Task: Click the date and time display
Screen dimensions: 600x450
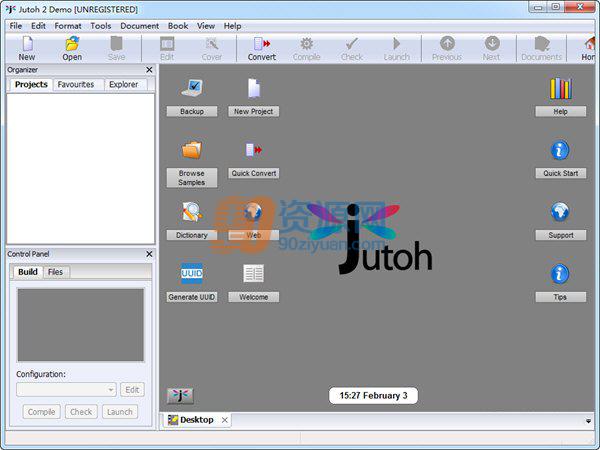Action: [373, 395]
